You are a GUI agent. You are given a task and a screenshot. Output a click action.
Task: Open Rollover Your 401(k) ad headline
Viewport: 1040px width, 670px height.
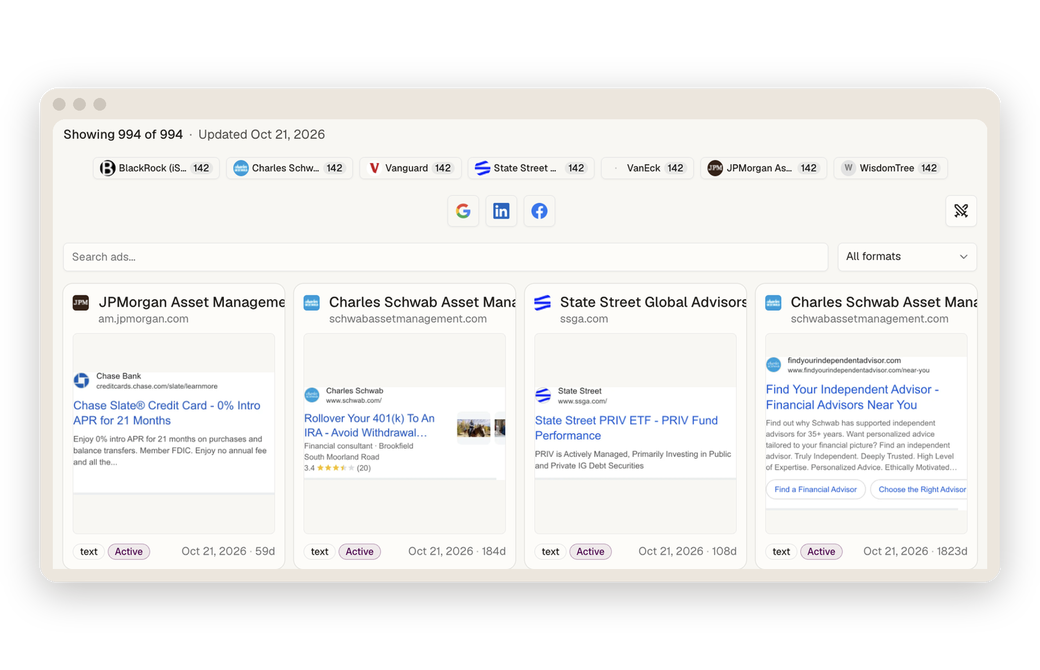click(x=369, y=425)
